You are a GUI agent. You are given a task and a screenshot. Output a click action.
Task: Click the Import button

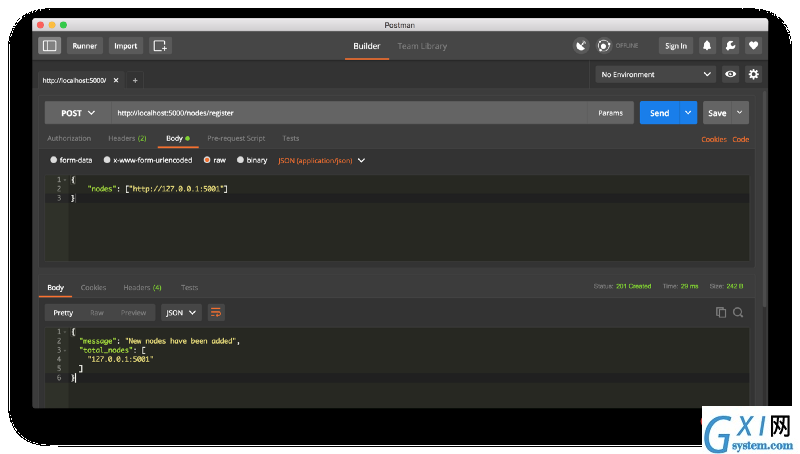pyautogui.click(x=126, y=45)
